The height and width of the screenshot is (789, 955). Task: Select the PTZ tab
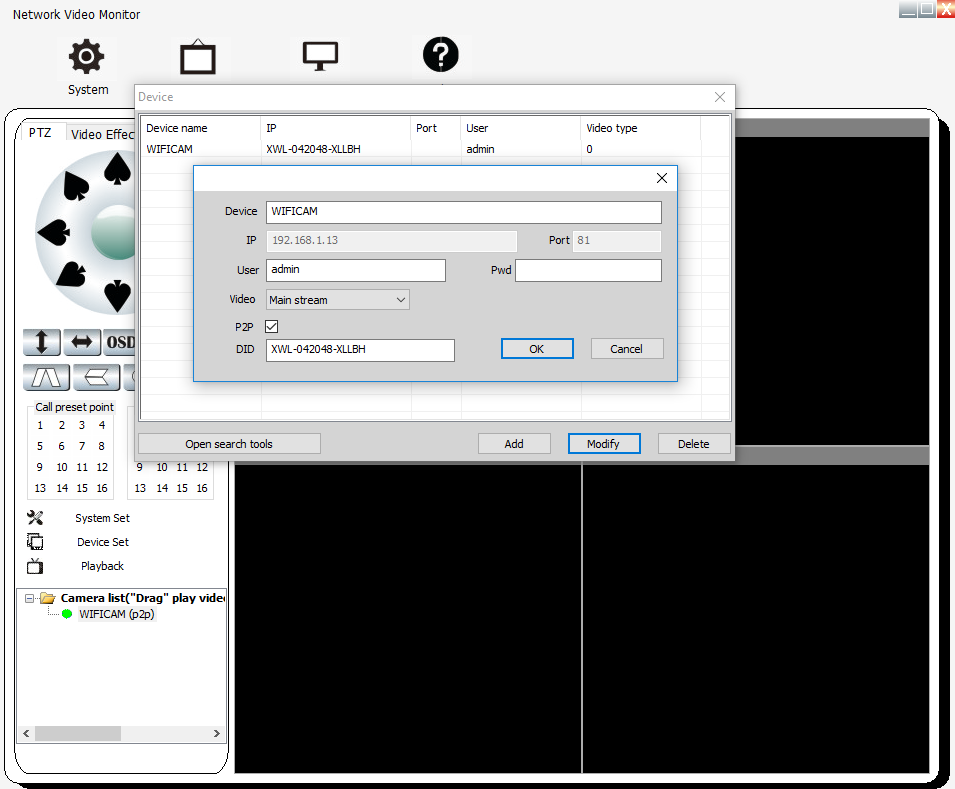[x=40, y=133]
